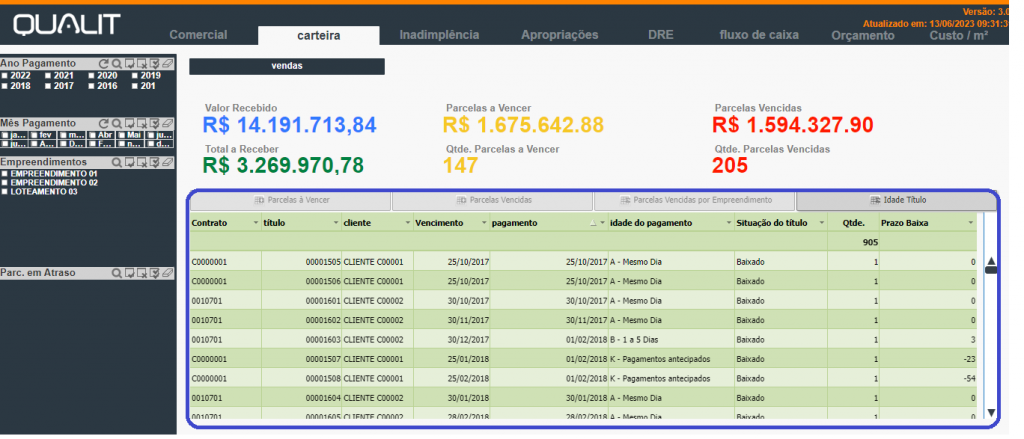1024x439 pixels.
Task: Select LOTEAMENTO 03 checkbox
Action: coord(5,193)
